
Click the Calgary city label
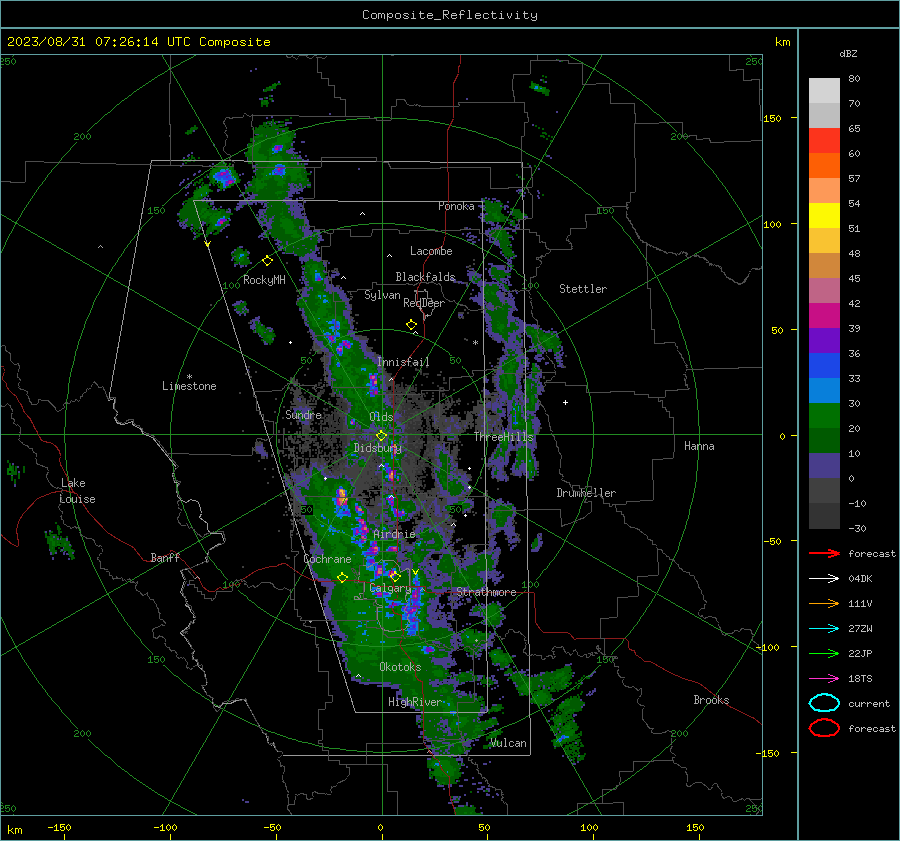[390, 588]
